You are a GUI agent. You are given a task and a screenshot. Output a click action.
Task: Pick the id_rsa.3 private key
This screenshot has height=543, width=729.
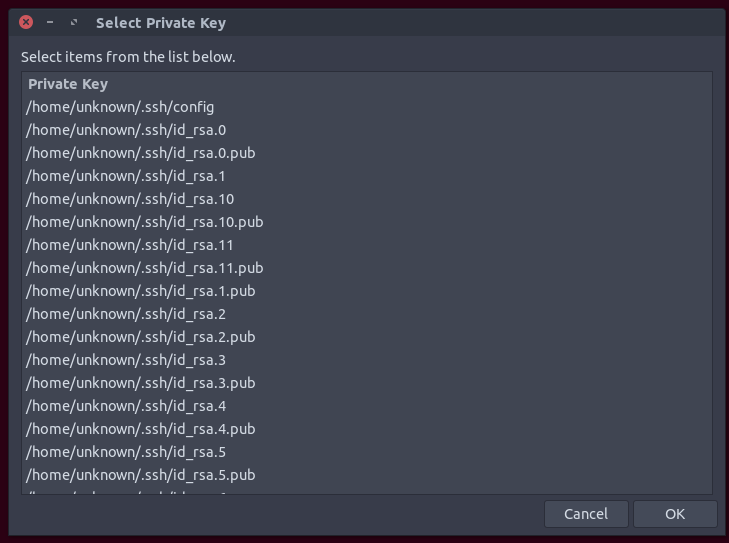coord(126,360)
